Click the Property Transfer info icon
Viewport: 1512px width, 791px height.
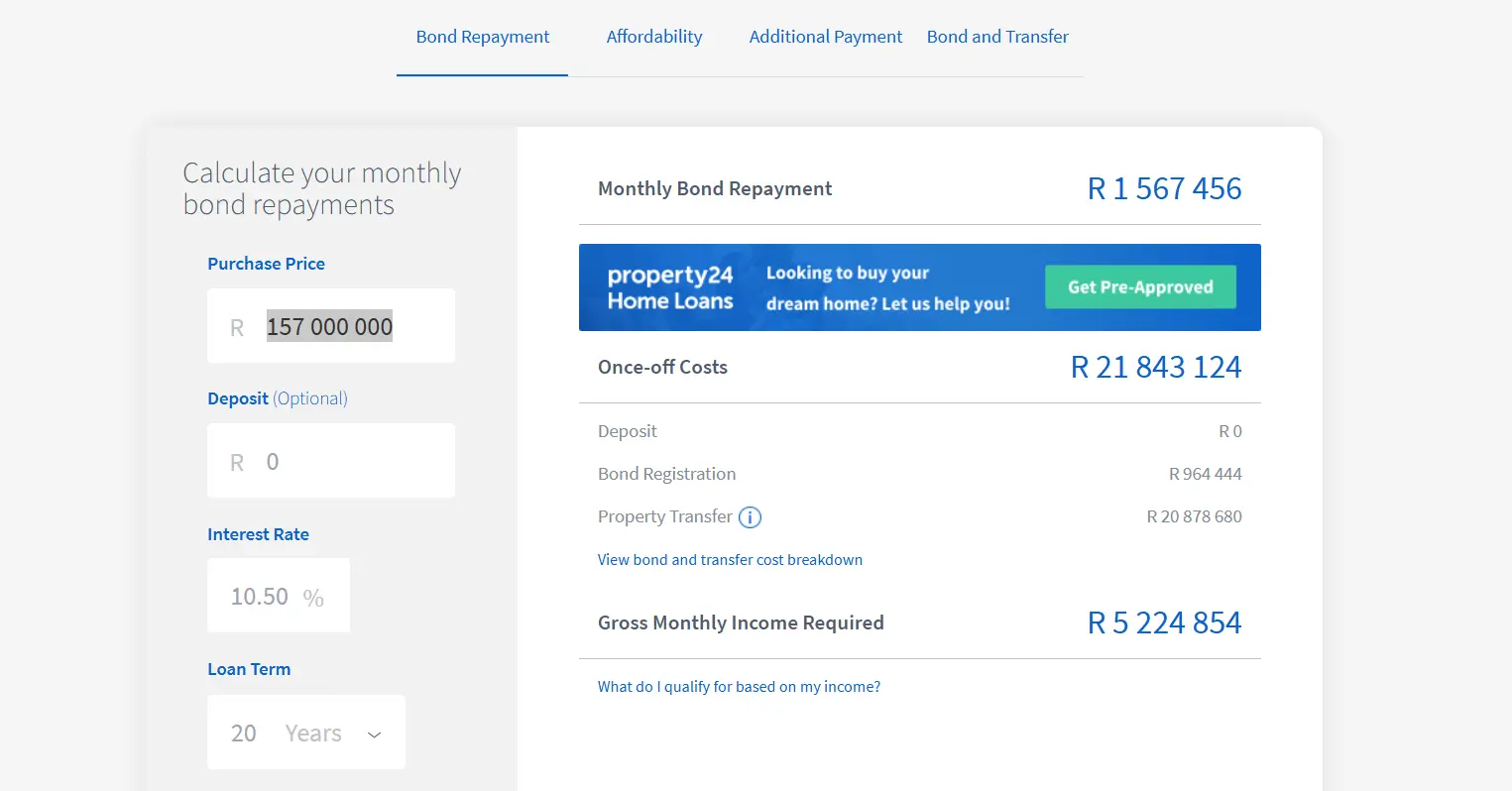coord(751,517)
